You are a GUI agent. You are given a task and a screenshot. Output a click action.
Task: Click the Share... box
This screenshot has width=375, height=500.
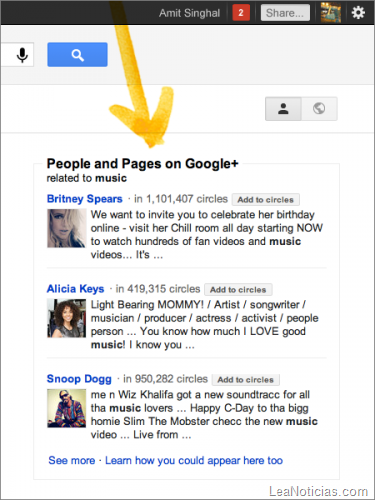pyautogui.click(x=285, y=13)
